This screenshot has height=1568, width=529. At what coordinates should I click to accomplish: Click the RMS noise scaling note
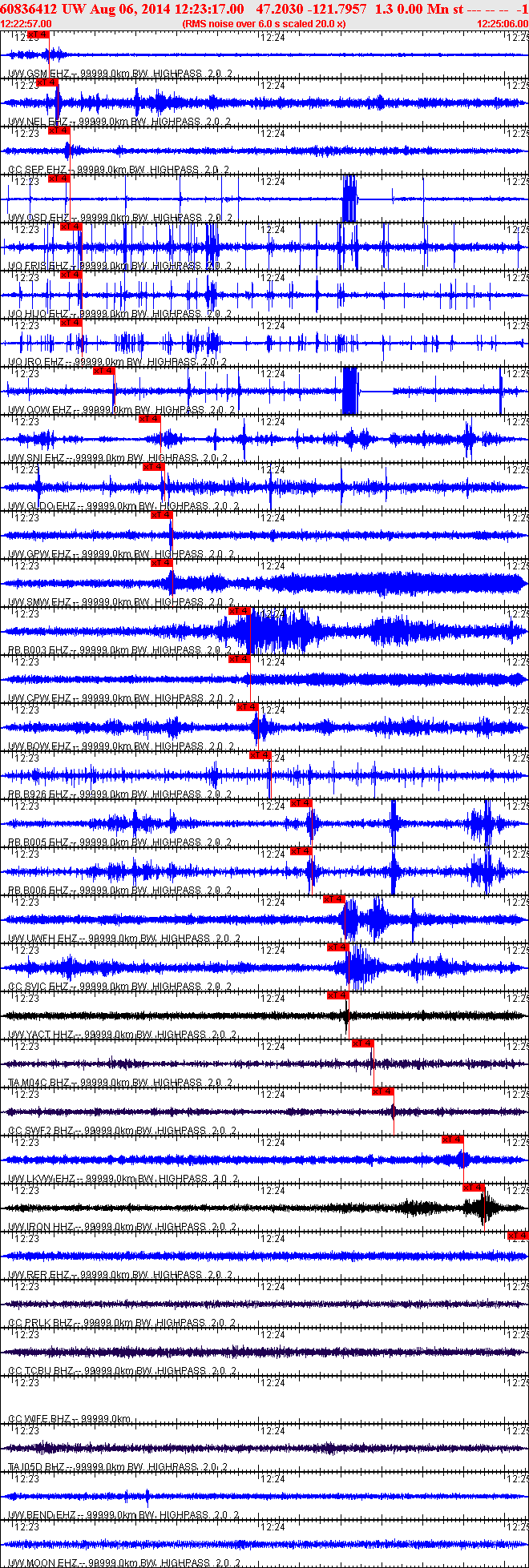264,24
